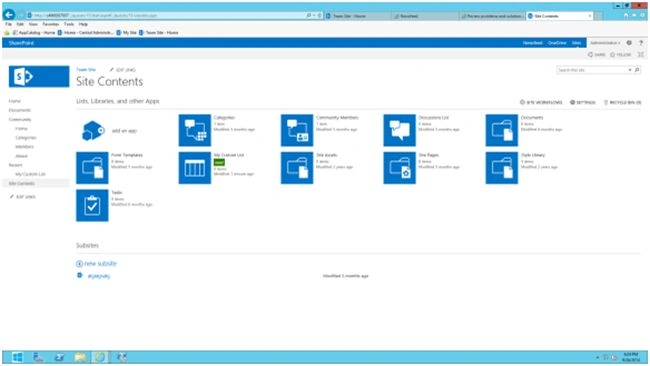Open the Discussions List tile icon
The width and height of the screenshot is (650, 366).
coord(399,130)
